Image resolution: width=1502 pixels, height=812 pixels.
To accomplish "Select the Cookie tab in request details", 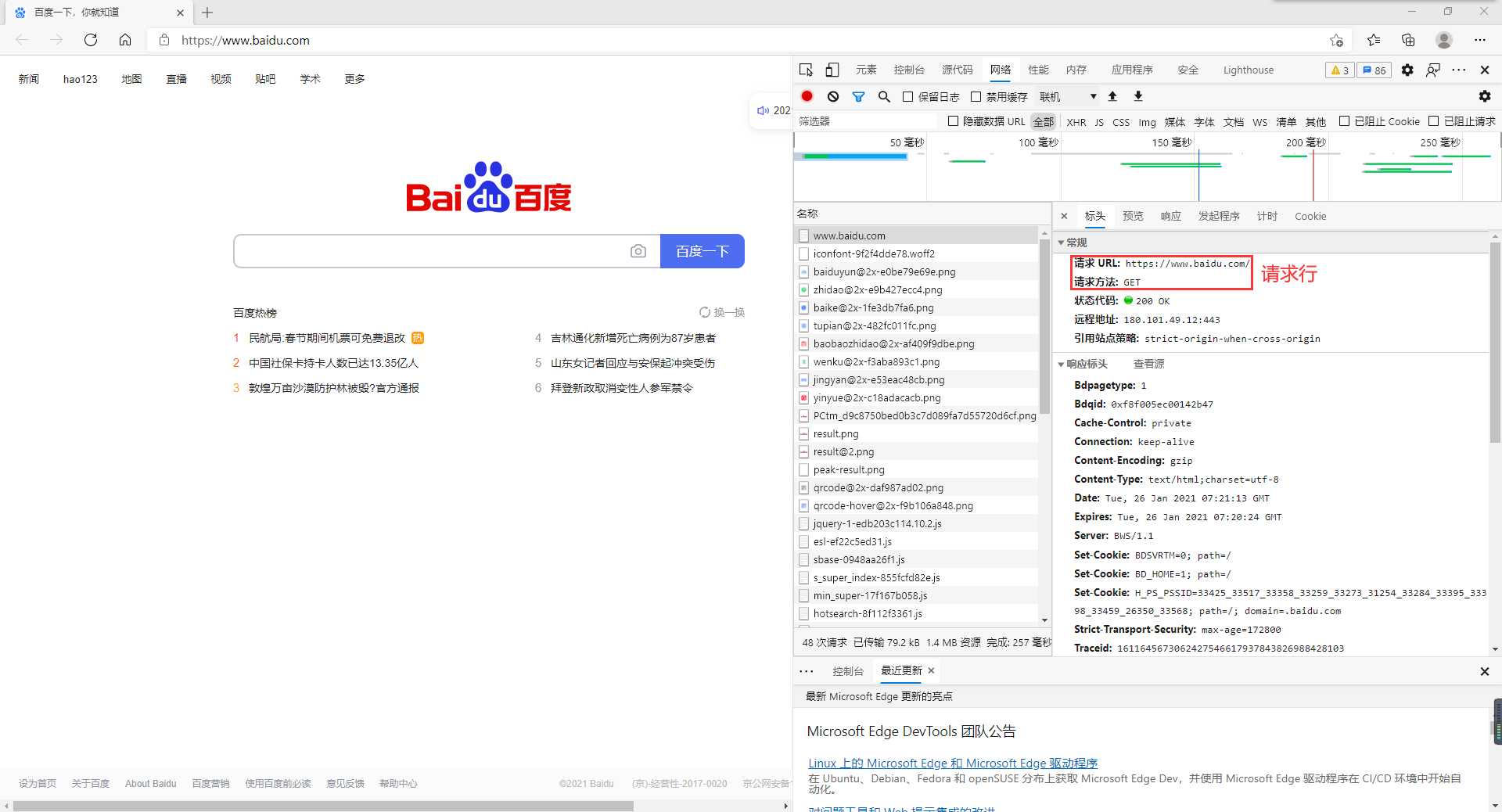I will (x=1310, y=216).
